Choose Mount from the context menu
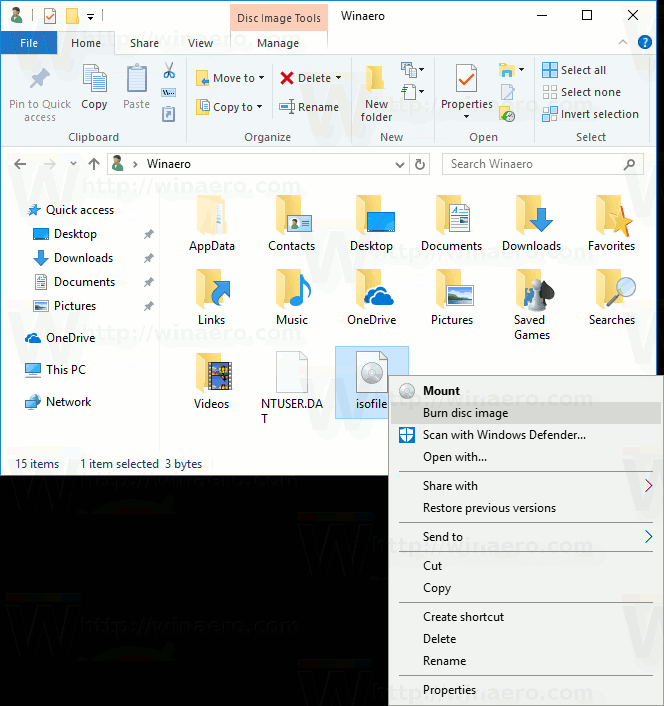The width and height of the screenshot is (664, 706). tap(525, 391)
